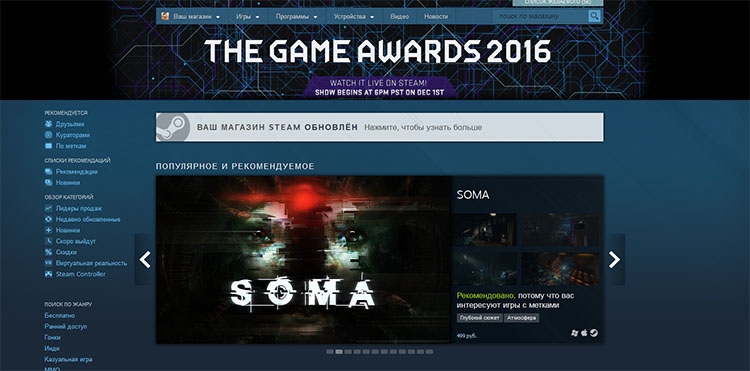The image size is (750, 371).
Task: Select Казуальная игра genre link
Action: (68, 360)
